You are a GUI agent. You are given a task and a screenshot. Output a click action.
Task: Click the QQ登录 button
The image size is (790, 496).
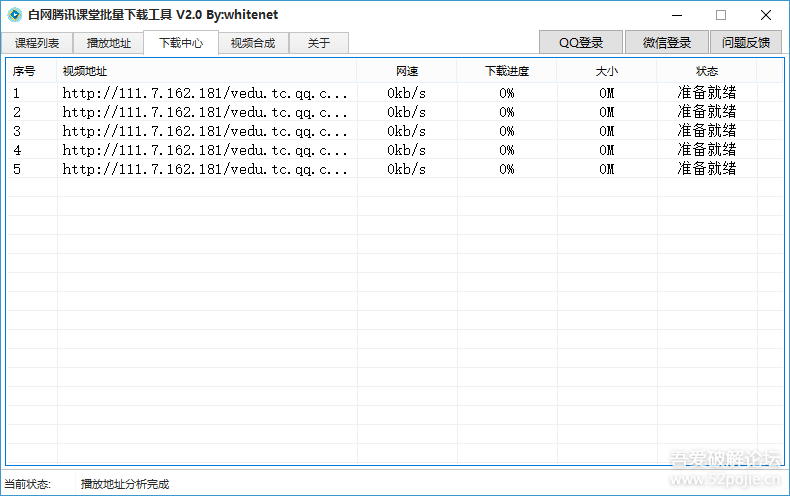click(581, 42)
